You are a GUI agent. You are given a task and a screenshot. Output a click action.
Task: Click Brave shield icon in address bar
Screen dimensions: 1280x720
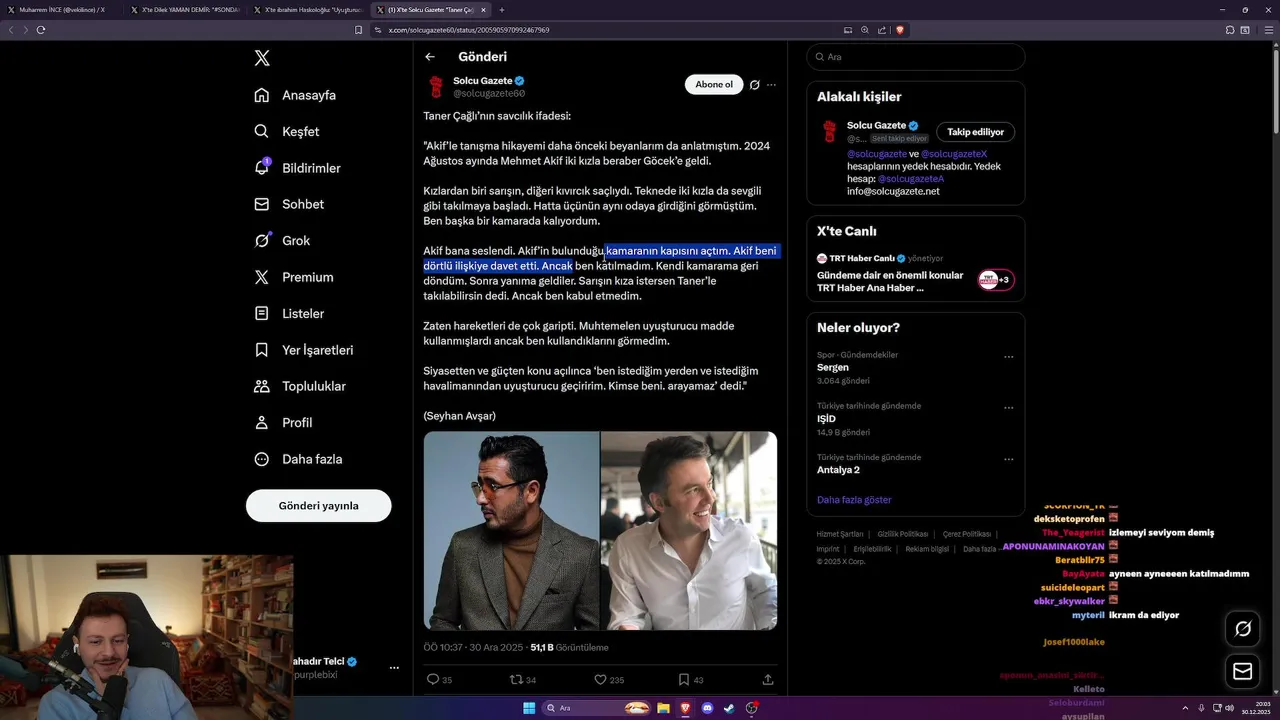pyautogui.click(x=900, y=30)
